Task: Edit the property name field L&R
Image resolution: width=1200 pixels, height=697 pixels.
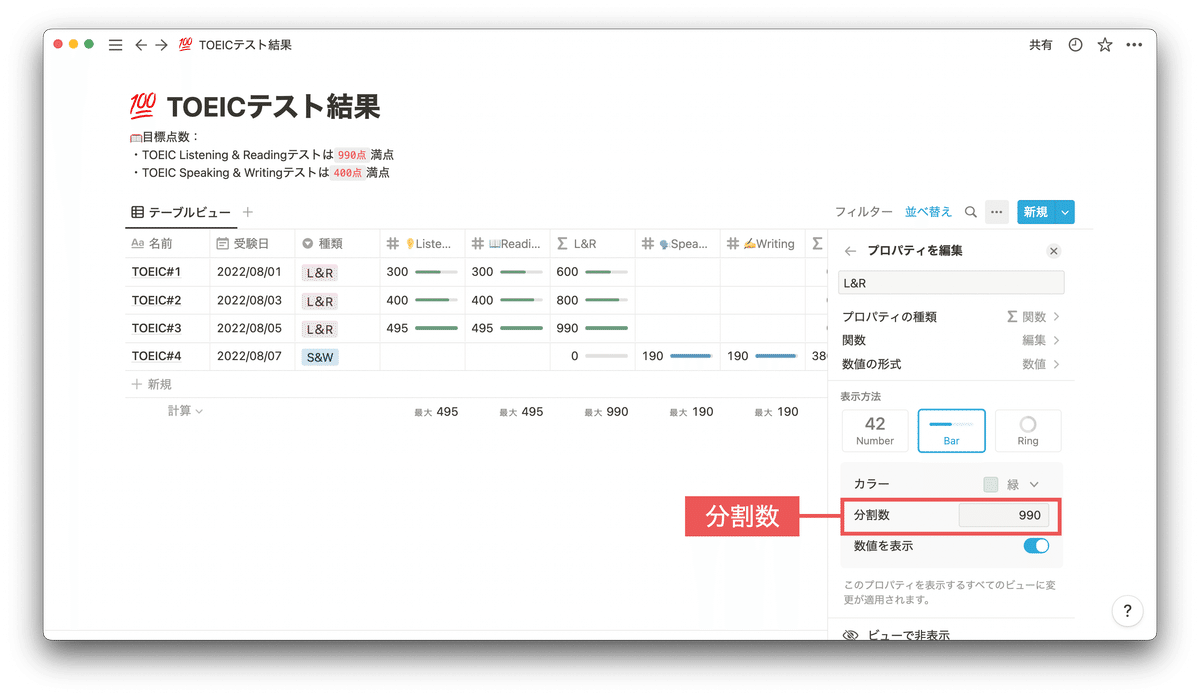Action: [951, 283]
